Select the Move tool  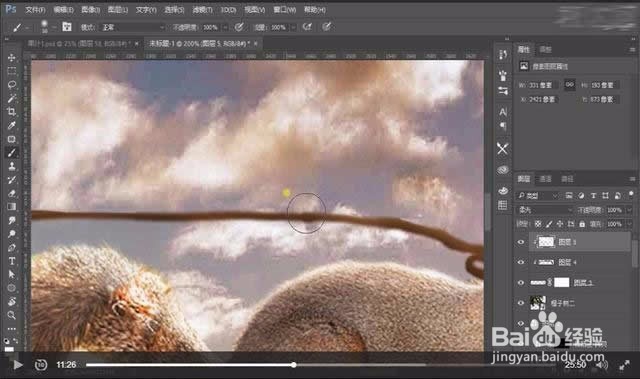point(11,58)
